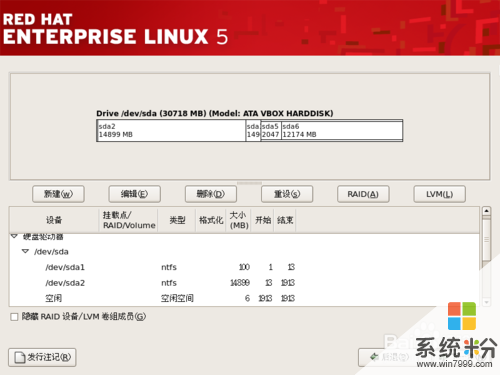500x375 pixels.
Task: Sort by 类型 type column header
Action: [x=177, y=220]
